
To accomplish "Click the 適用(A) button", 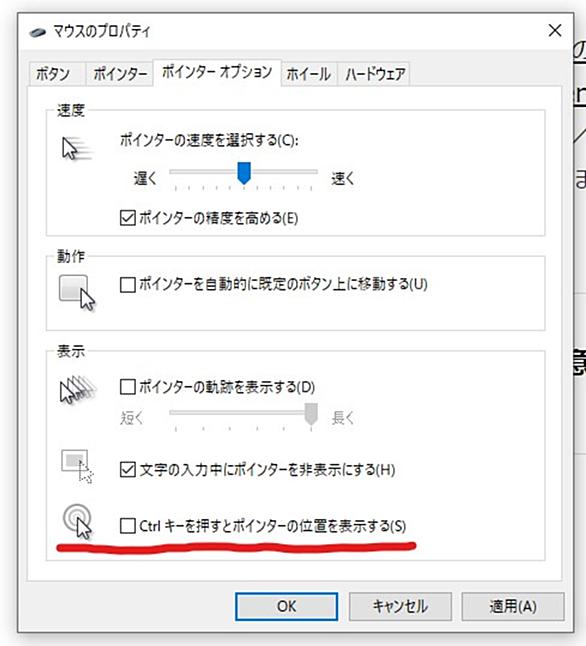I will (513, 606).
